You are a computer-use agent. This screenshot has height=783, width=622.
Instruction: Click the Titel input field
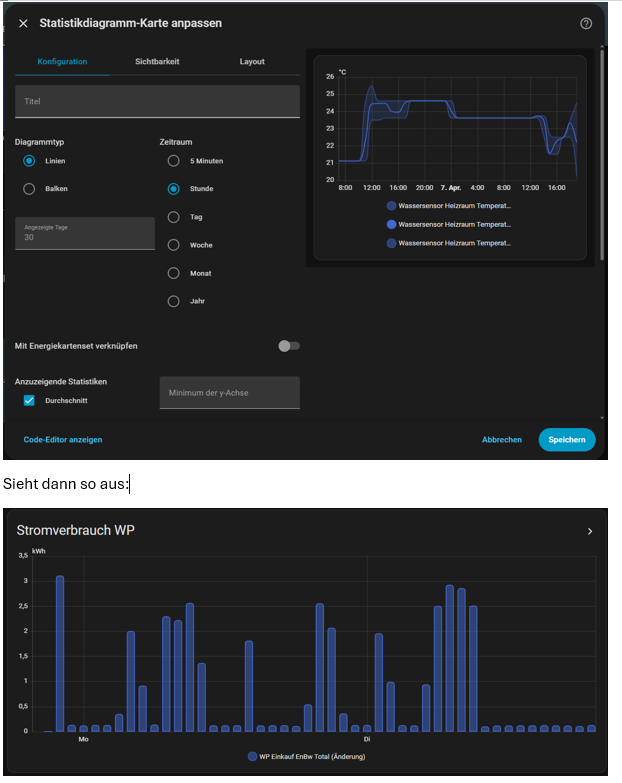[x=157, y=102]
